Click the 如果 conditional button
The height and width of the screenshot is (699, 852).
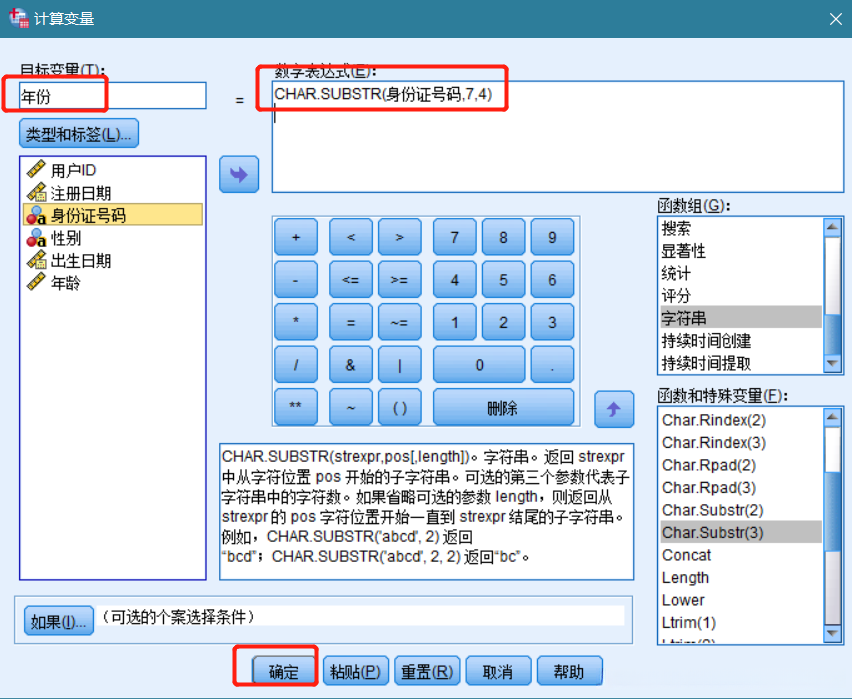click(57, 620)
